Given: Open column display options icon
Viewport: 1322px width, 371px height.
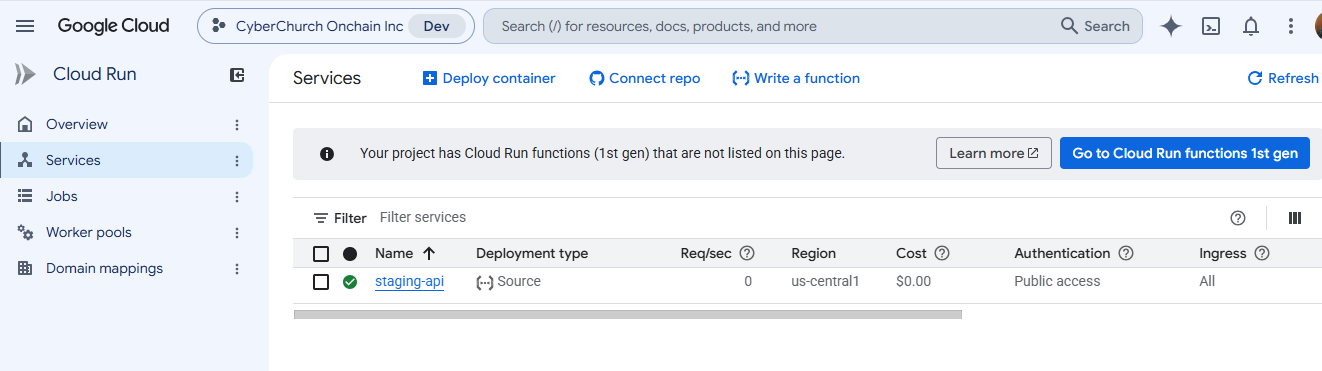Looking at the screenshot, I should coord(1295,218).
